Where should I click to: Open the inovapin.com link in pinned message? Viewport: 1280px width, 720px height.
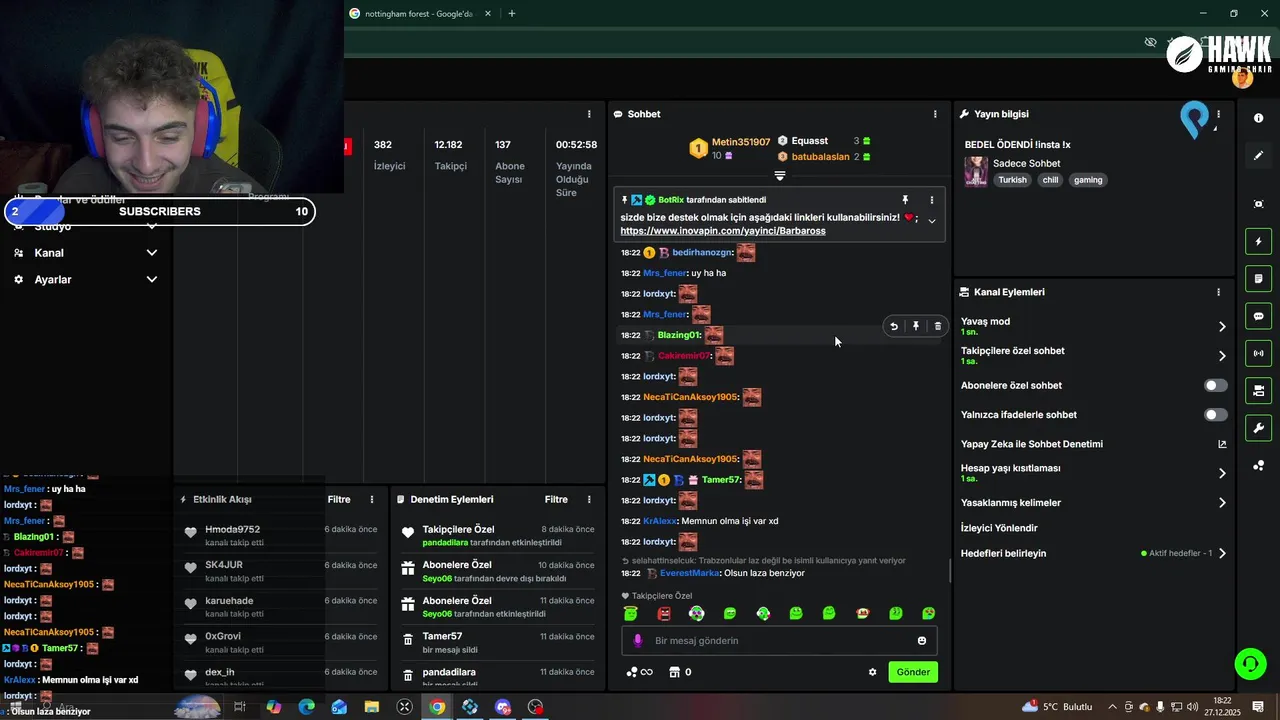pos(723,231)
